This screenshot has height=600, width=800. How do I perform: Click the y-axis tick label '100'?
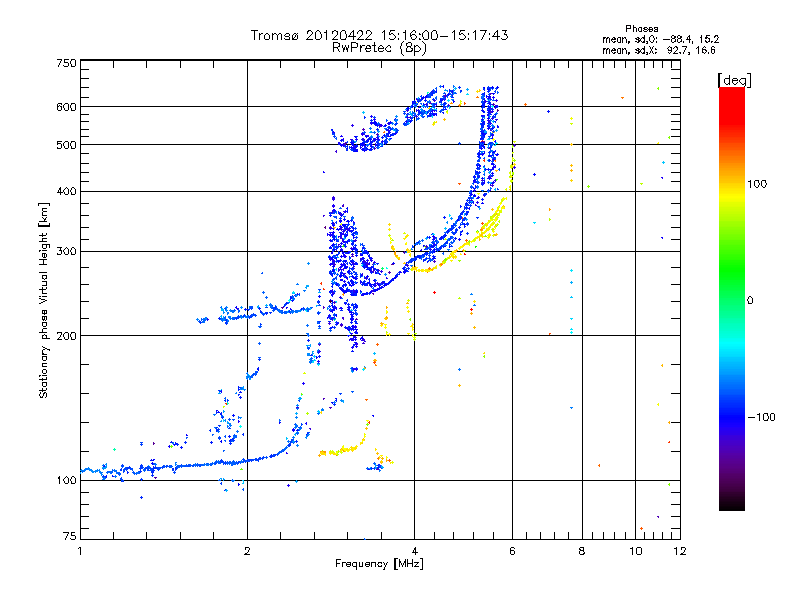(66, 480)
